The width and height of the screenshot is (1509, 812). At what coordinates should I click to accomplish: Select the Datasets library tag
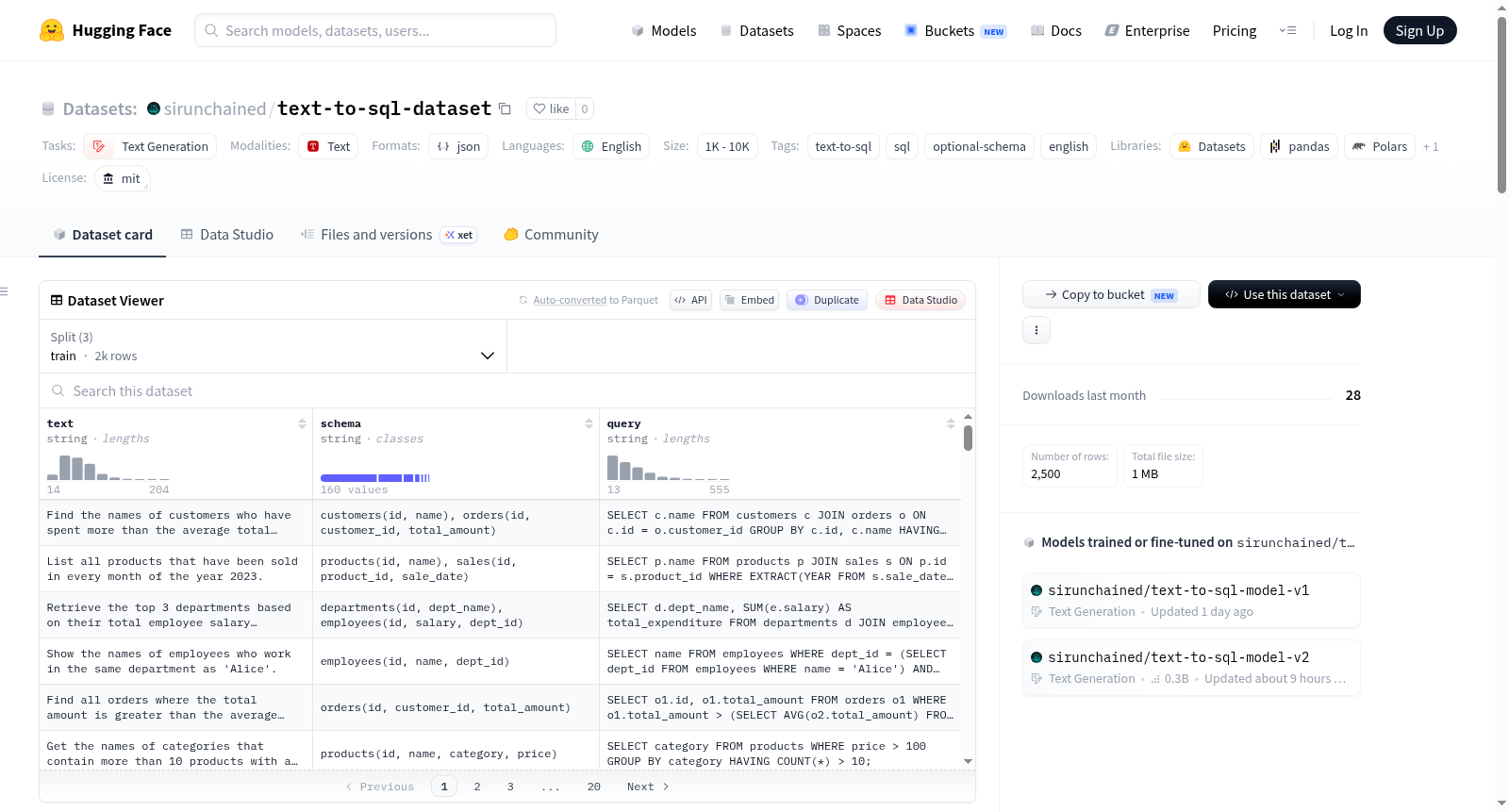[x=1212, y=146]
